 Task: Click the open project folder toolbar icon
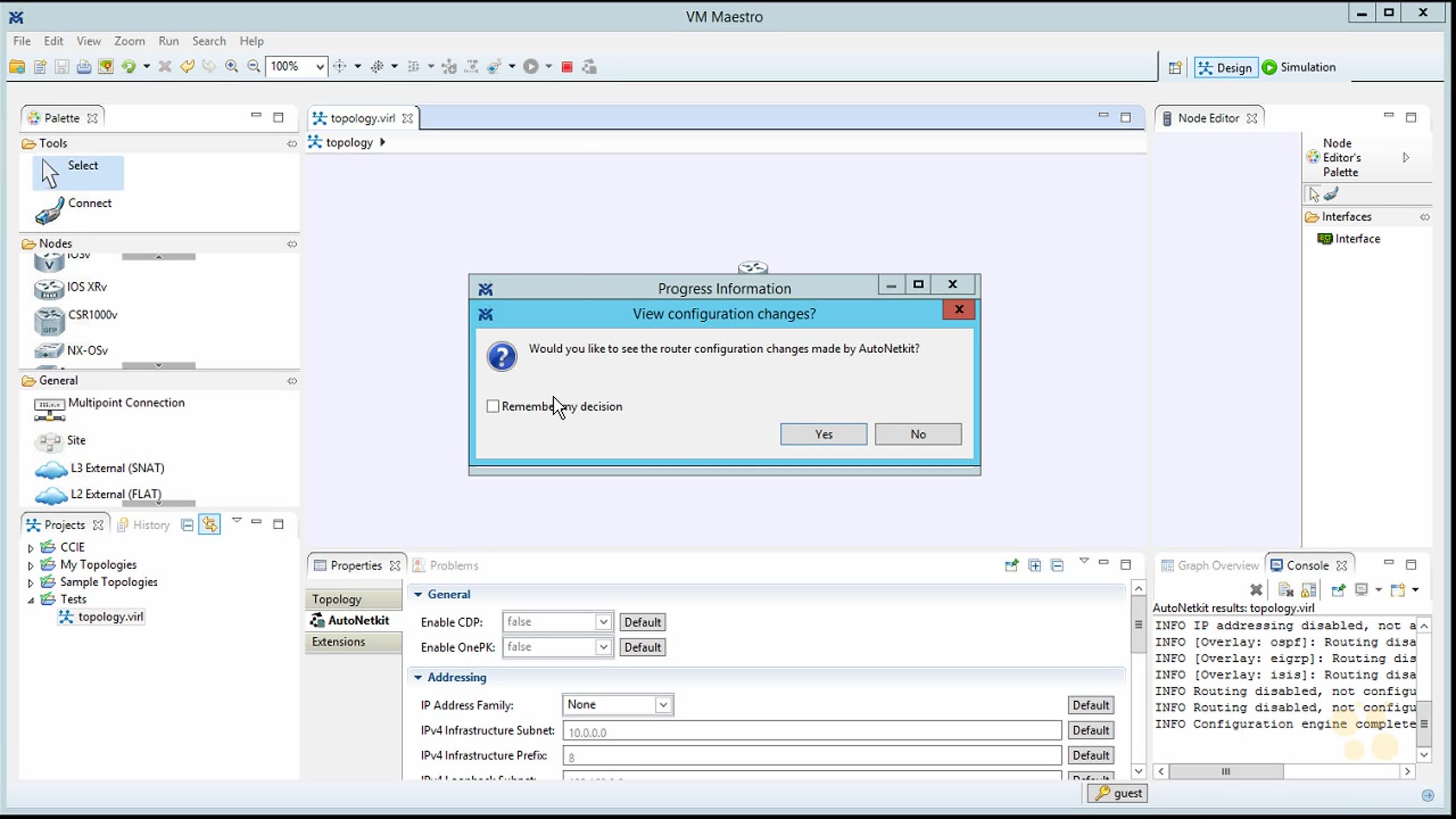click(17, 67)
